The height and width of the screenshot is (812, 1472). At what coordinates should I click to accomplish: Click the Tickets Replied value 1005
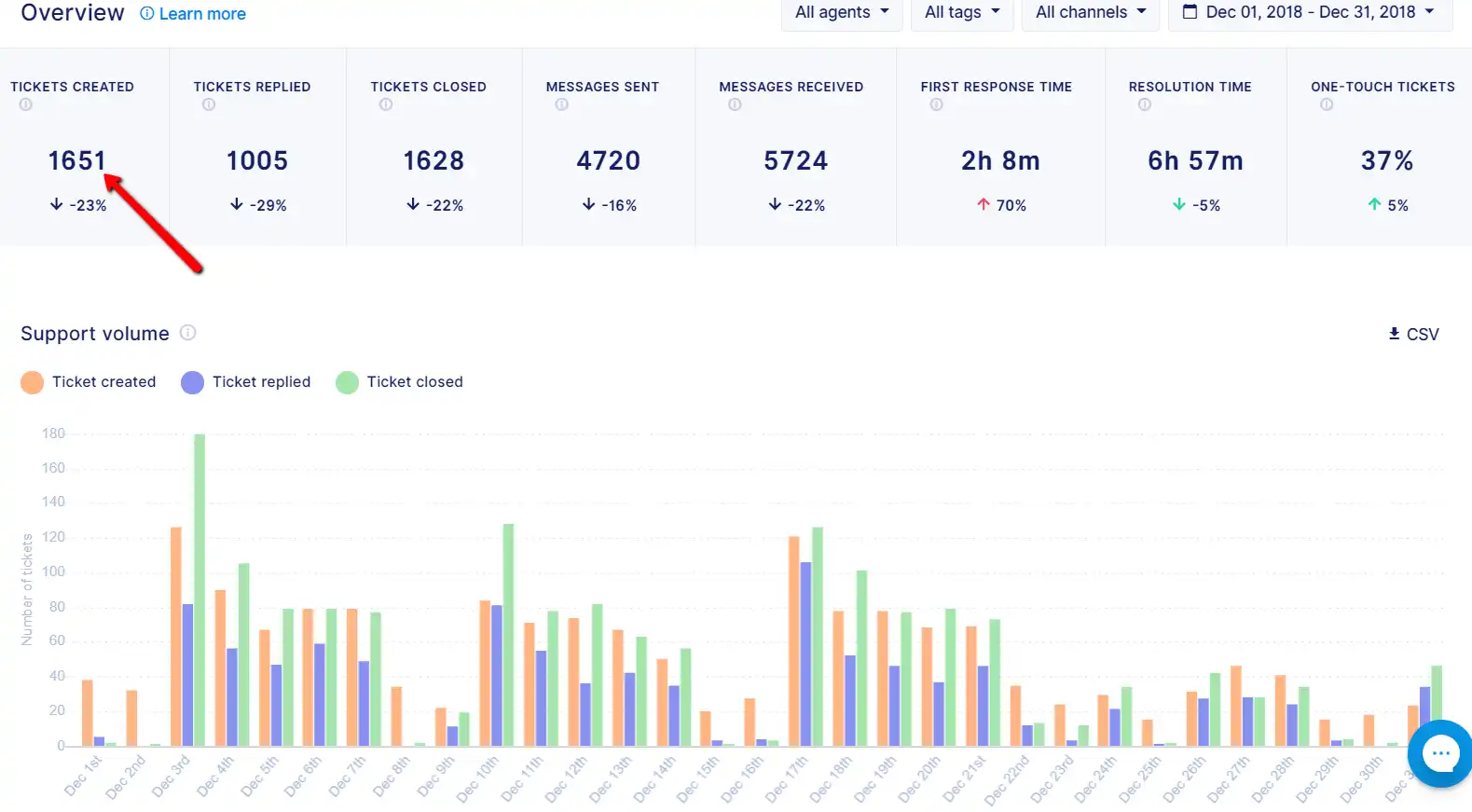(x=257, y=161)
